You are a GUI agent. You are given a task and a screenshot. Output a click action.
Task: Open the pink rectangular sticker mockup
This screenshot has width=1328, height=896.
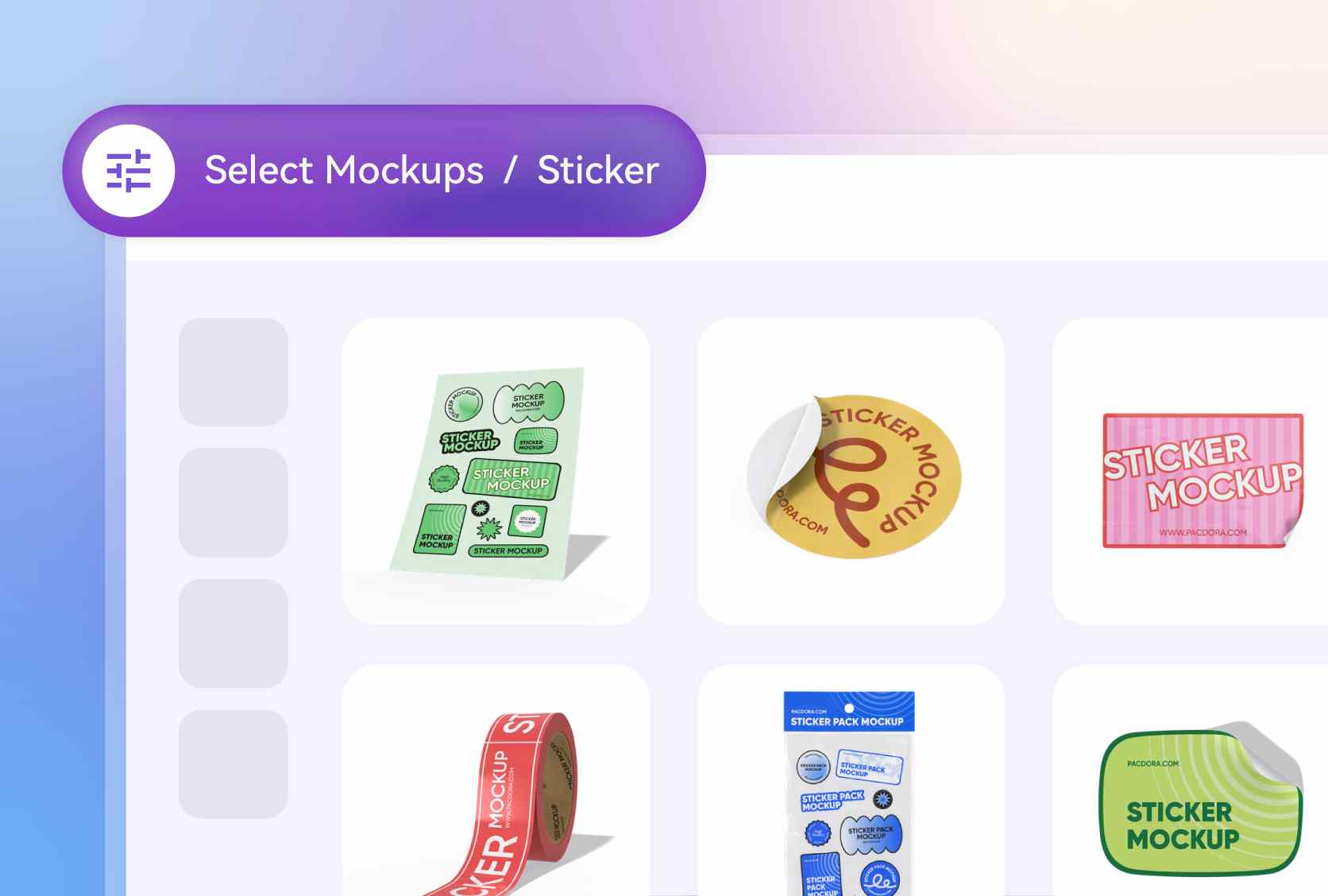click(1191, 471)
